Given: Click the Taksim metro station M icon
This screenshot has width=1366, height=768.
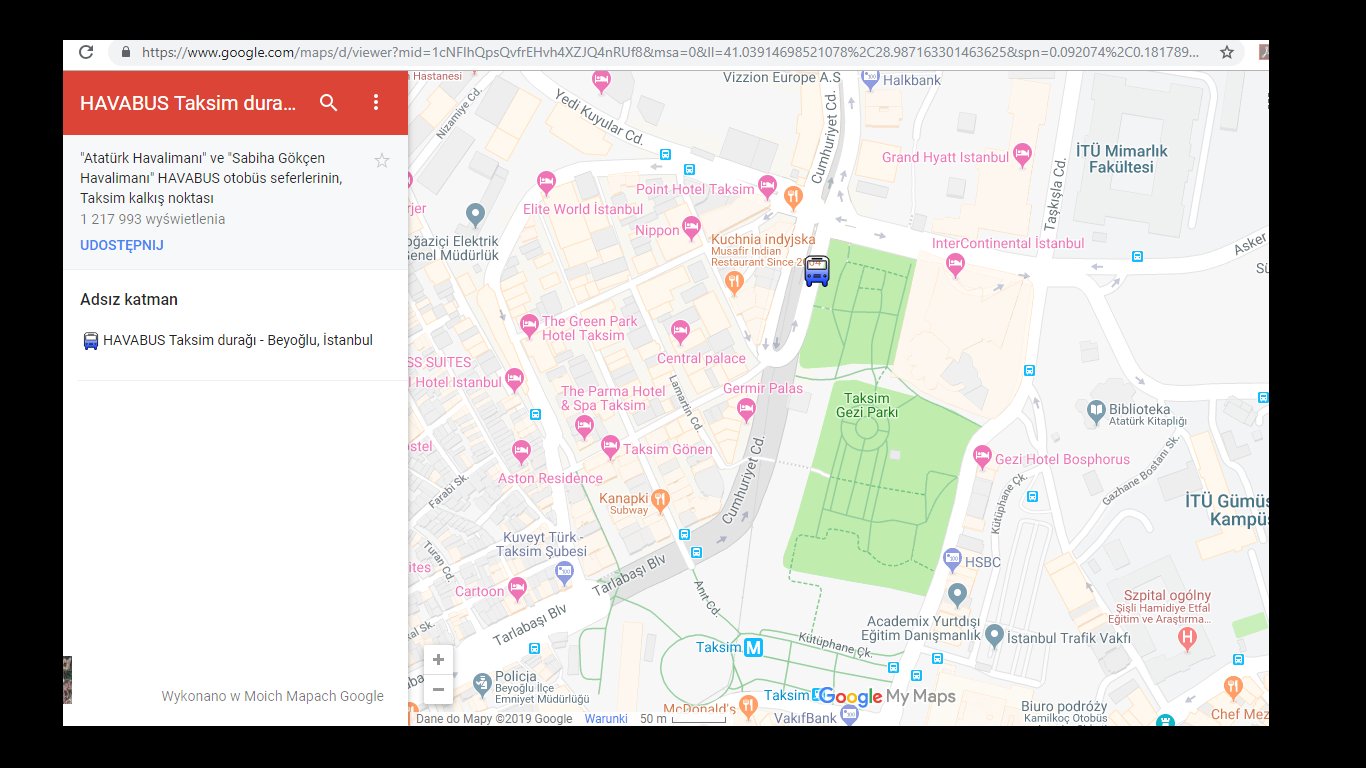Looking at the screenshot, I should coord(754,647).
